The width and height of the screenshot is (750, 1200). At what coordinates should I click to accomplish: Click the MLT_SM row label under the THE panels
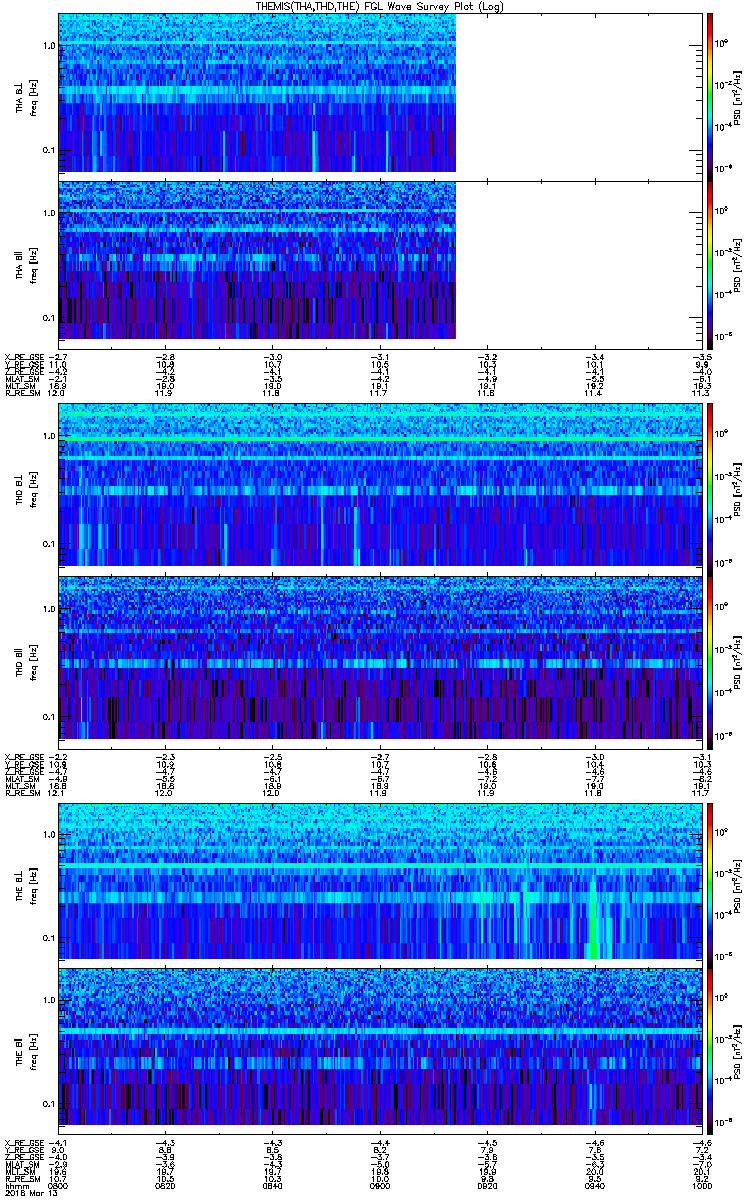point(19,1172)
